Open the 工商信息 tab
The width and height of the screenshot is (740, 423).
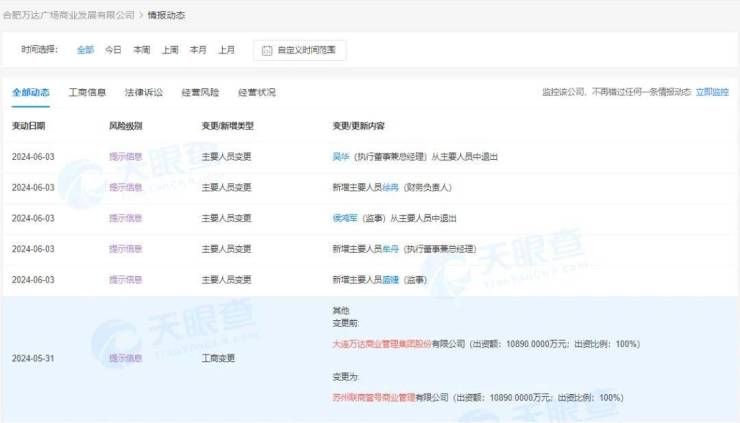coord(87,92)
